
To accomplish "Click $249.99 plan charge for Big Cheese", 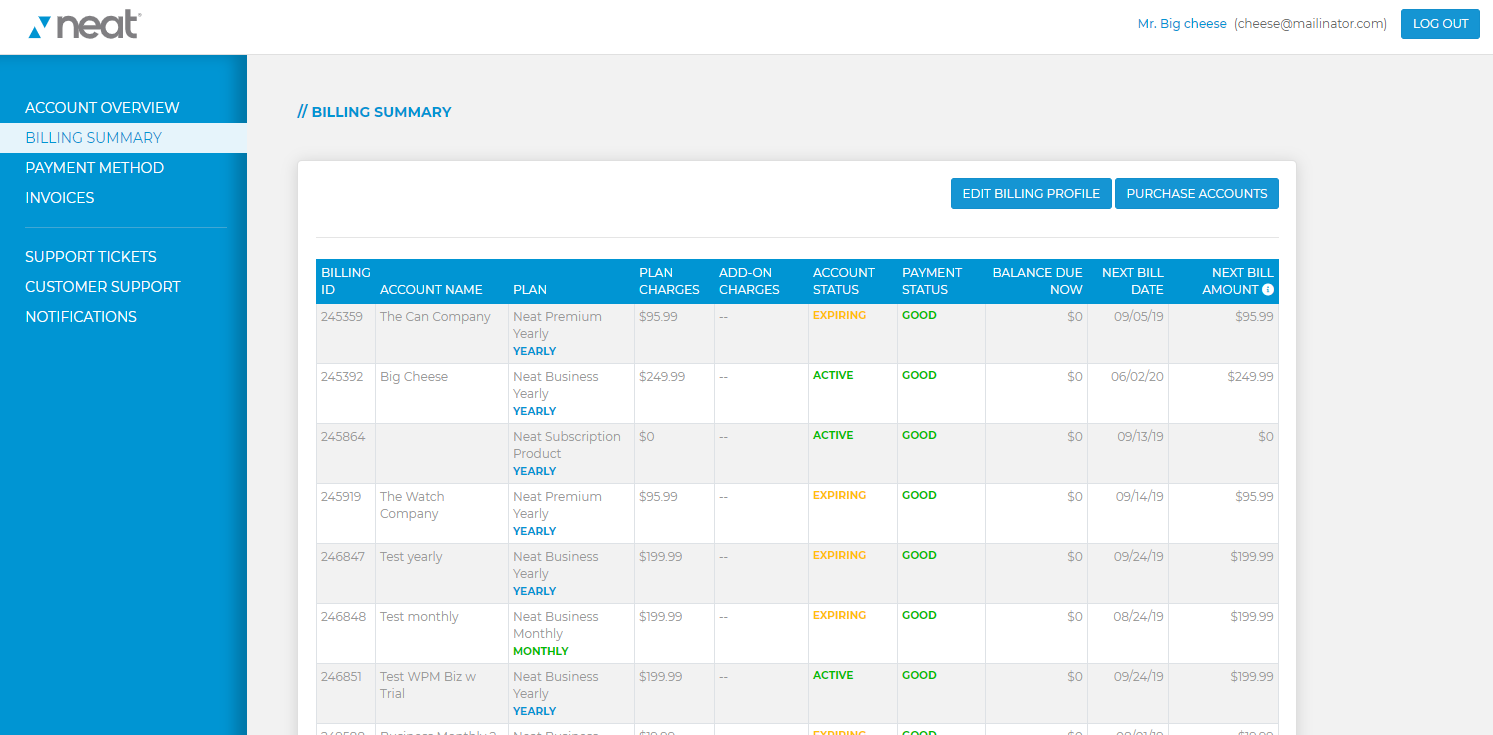I will tap(662, 377).
